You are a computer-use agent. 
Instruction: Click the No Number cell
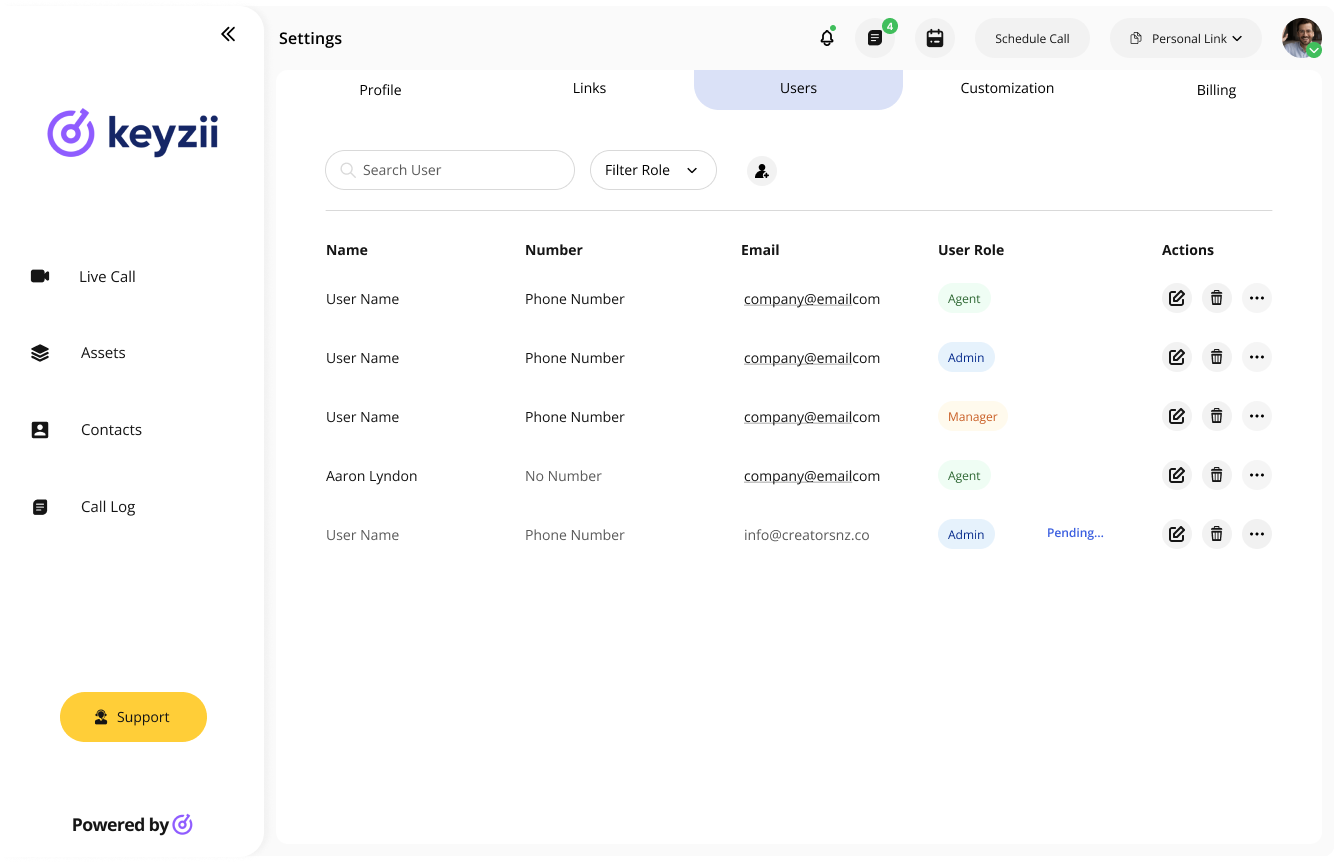click(x=563, y=476)
